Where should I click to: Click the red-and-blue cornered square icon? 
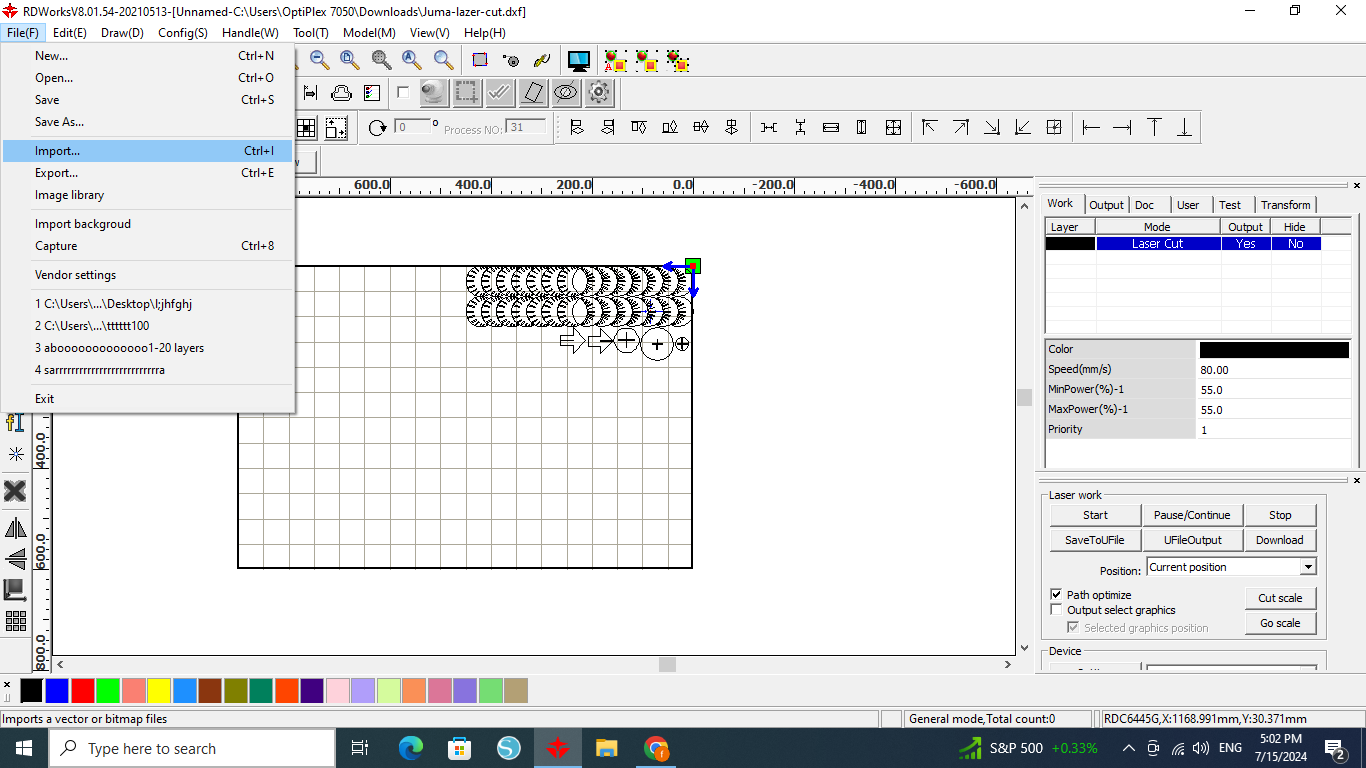click(x=480, y=60)
